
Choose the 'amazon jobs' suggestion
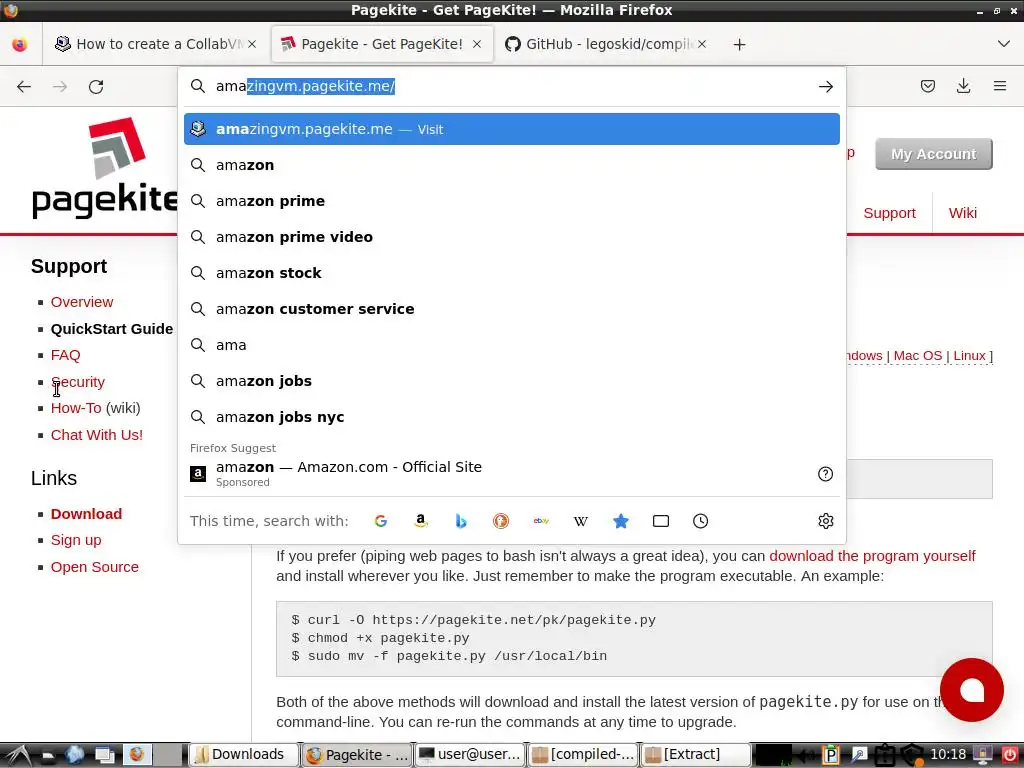click(x=511, y=381)
